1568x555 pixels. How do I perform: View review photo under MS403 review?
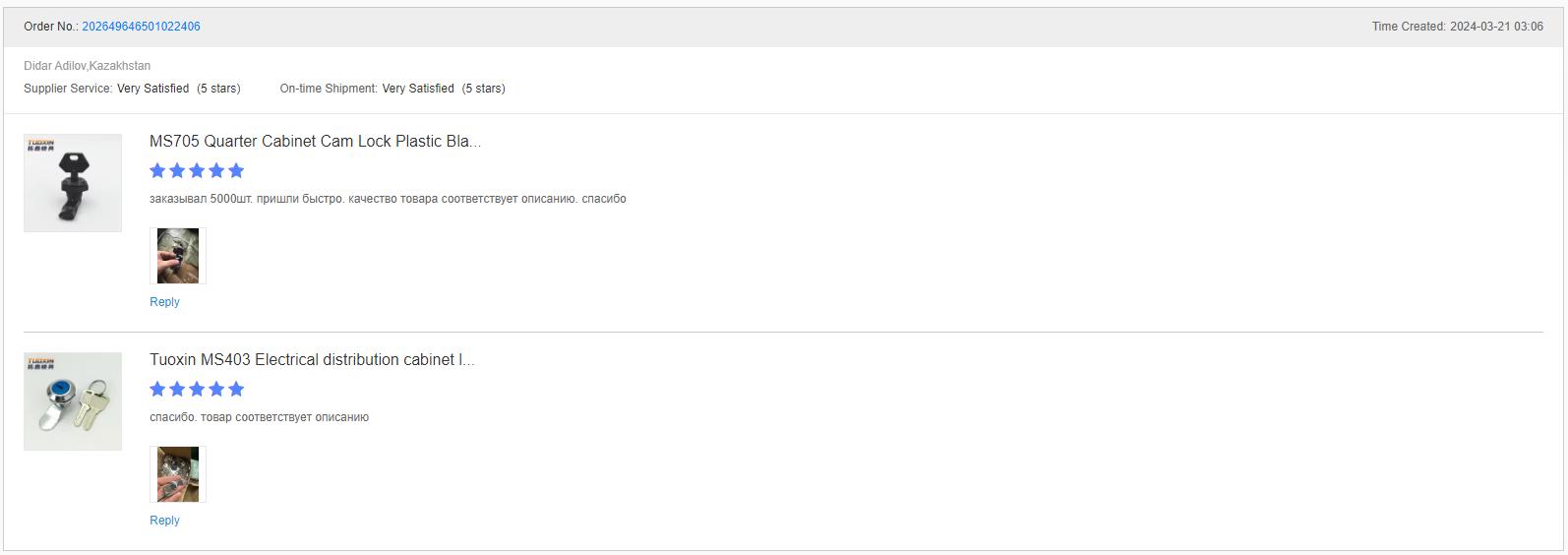tap(178, 474)
